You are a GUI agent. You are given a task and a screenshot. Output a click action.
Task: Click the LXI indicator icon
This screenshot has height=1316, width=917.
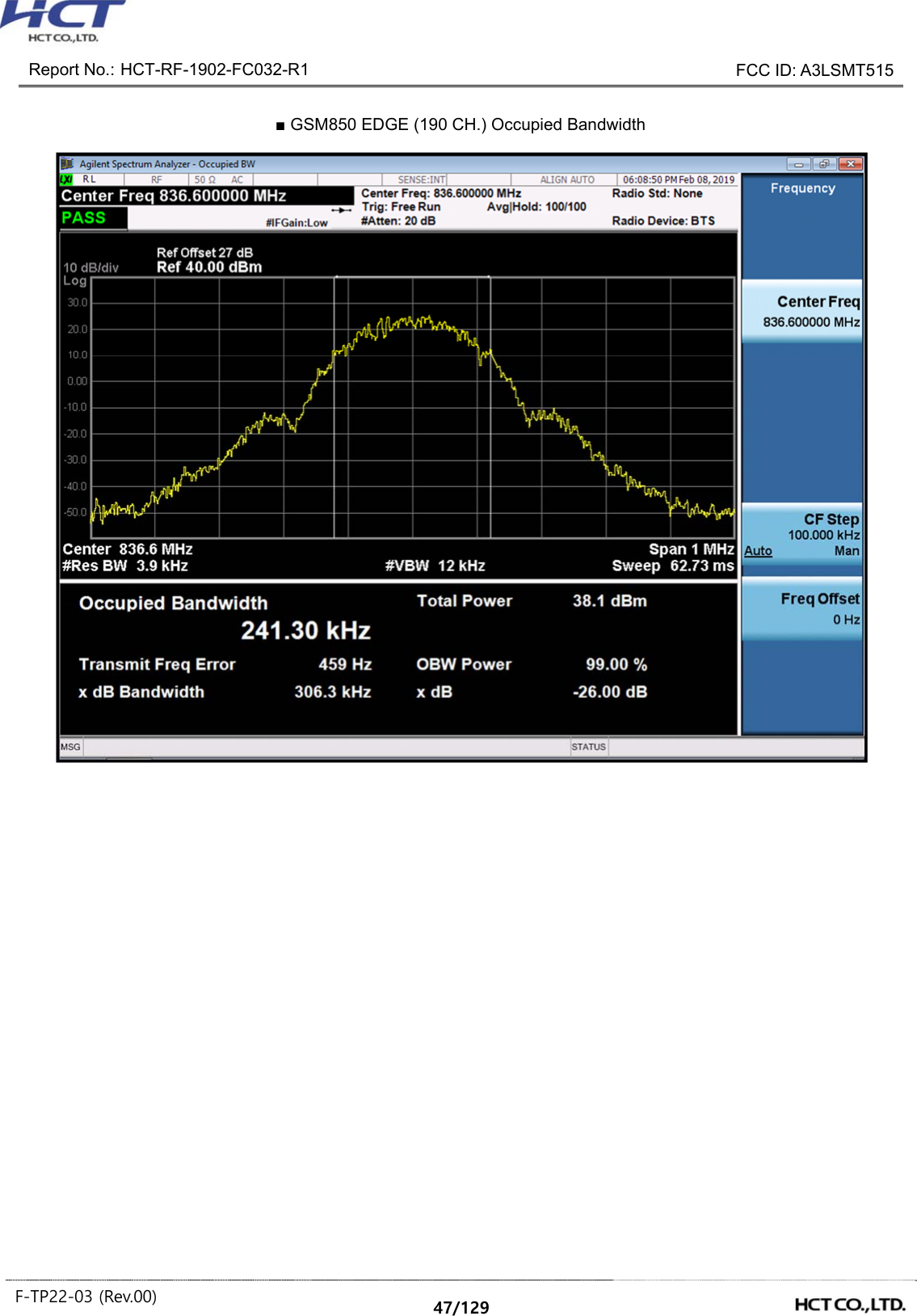tap(67, 179)
